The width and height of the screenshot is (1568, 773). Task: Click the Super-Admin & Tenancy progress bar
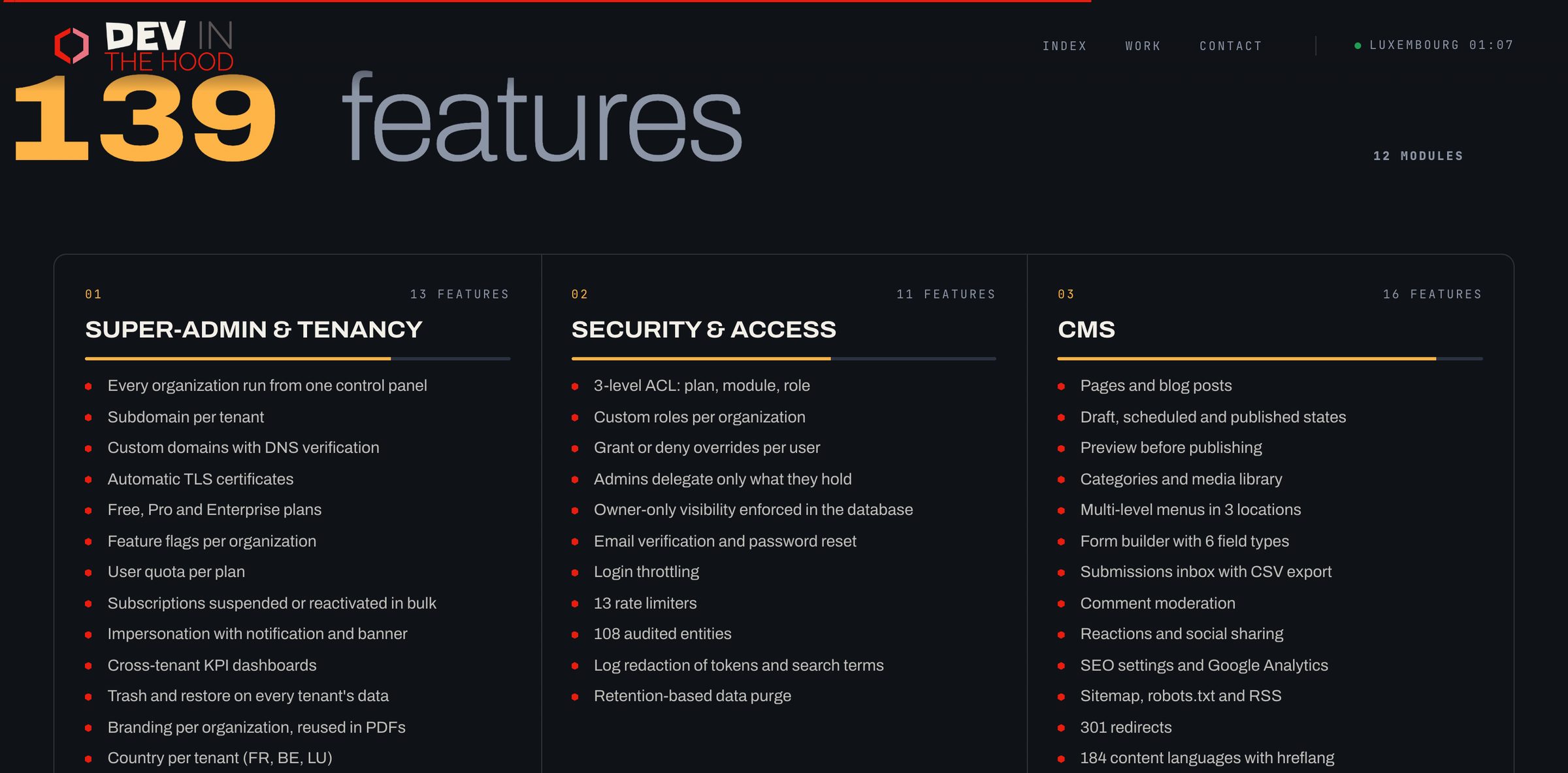click(297, 359)
